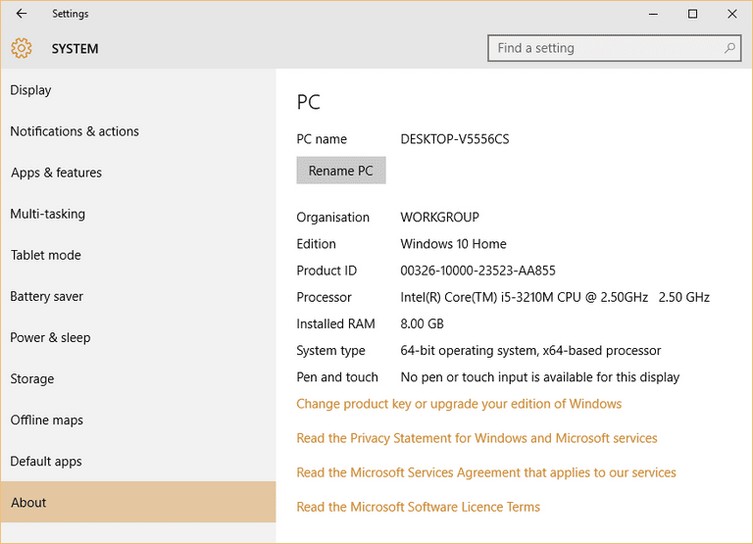This screenshot has height=544, width=753.
Task: Select Apps & features in sidebar
Action: (x=138, y=173)
